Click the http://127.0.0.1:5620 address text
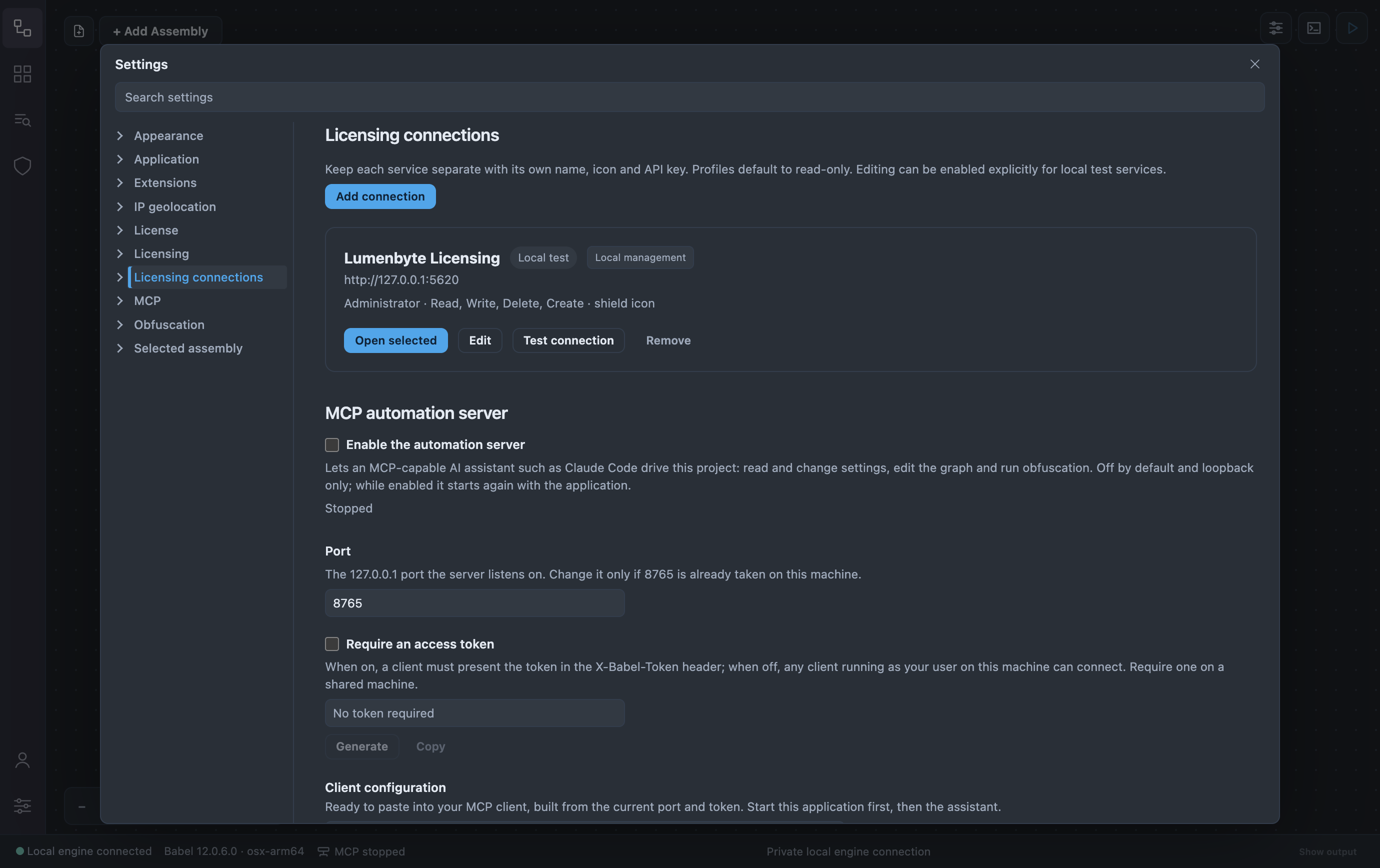 (401, 279)
